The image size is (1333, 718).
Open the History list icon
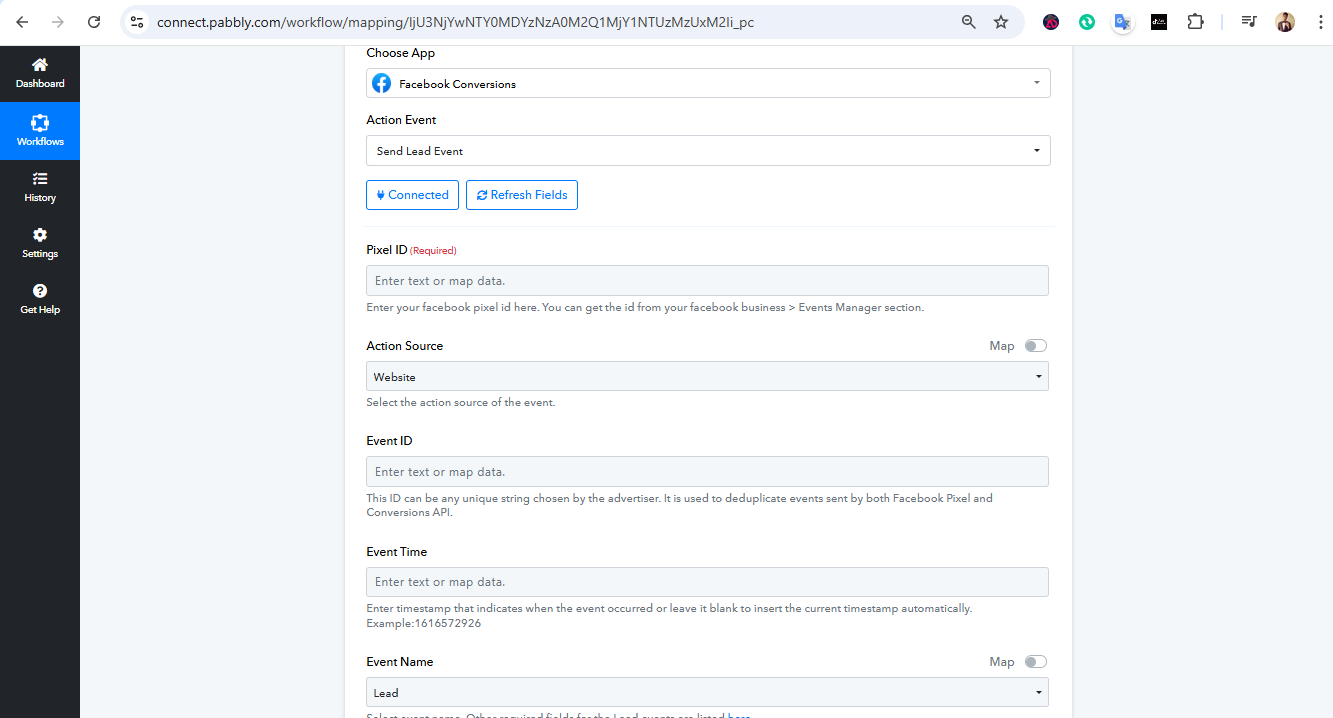click(40, 180)
